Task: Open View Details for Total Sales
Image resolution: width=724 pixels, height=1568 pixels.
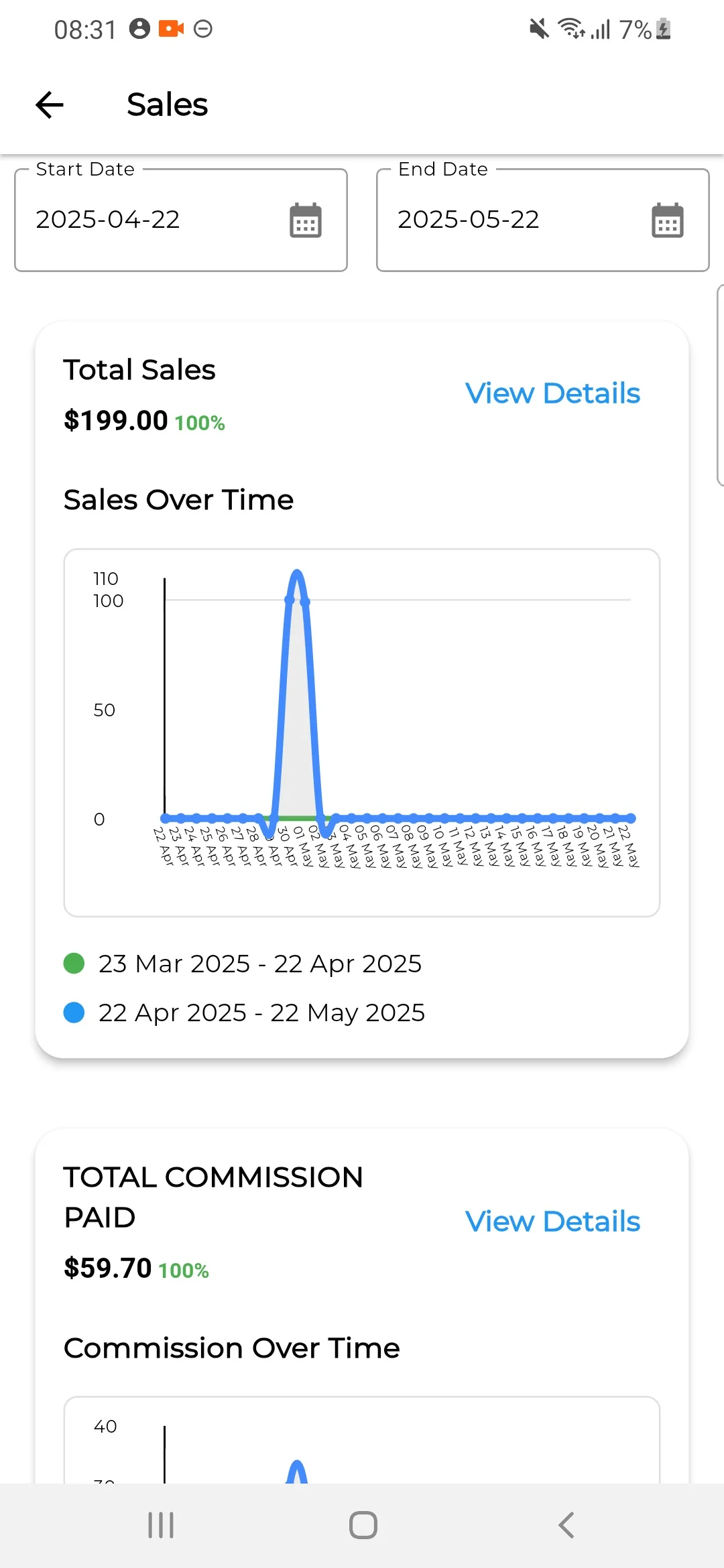Action: 552,393
